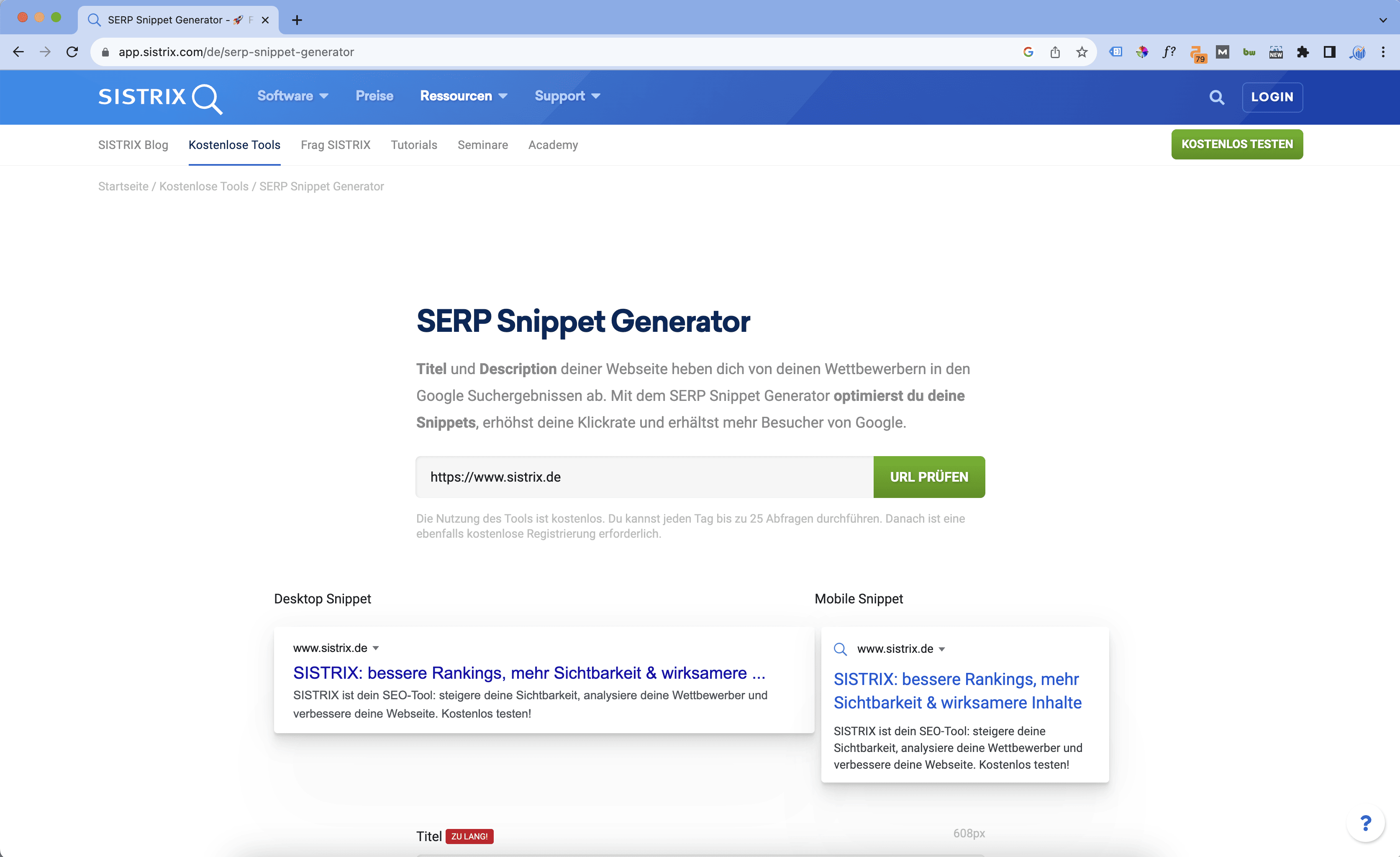Click the ZU LANG! red badge
This screenshot has width=1400, height=857.
(x=469, y=836)
